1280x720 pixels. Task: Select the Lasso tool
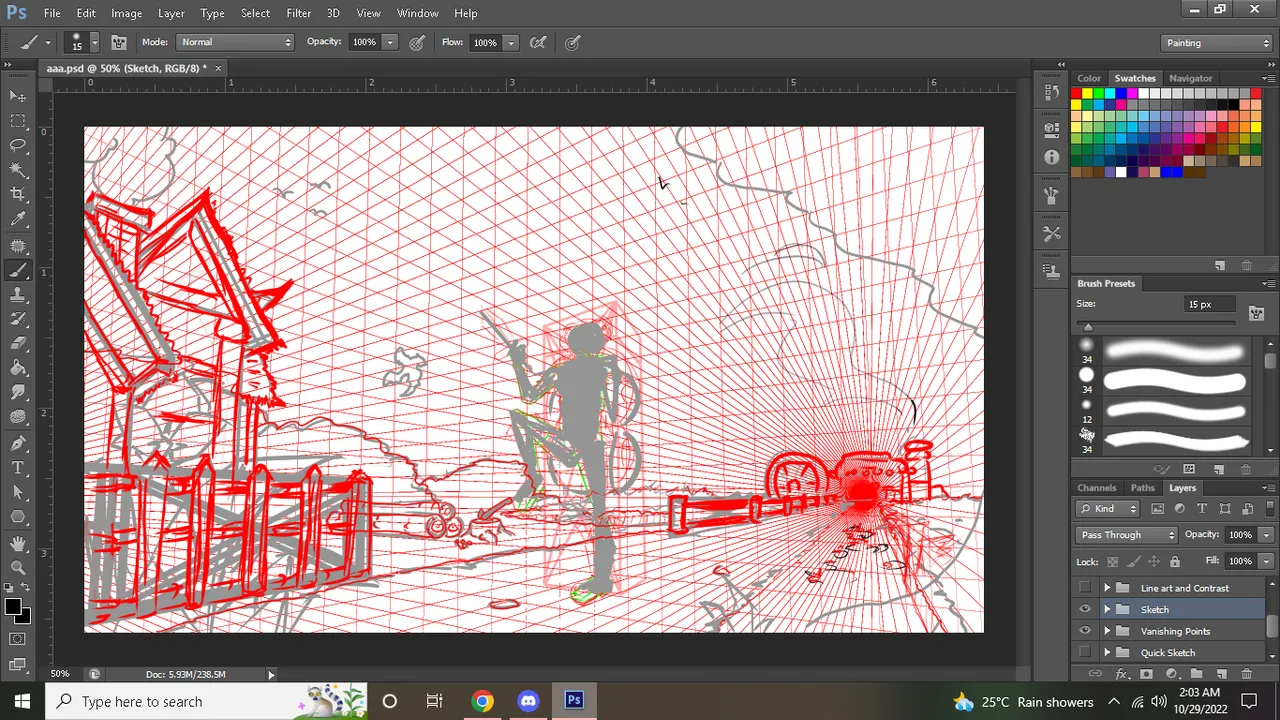[18, 146]
